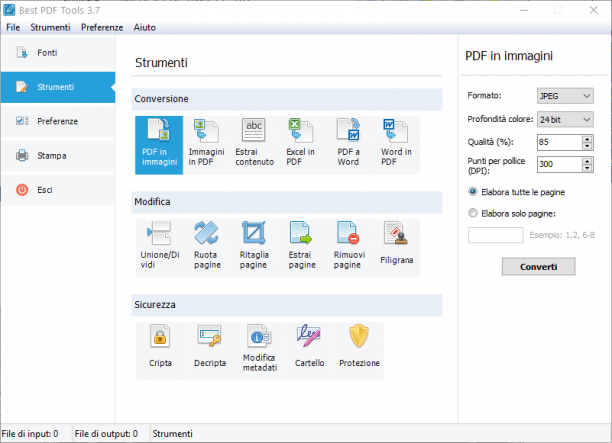Open the Excel in PDF converter
Viewport: 612px width, 443px height.
click(300, 145)
